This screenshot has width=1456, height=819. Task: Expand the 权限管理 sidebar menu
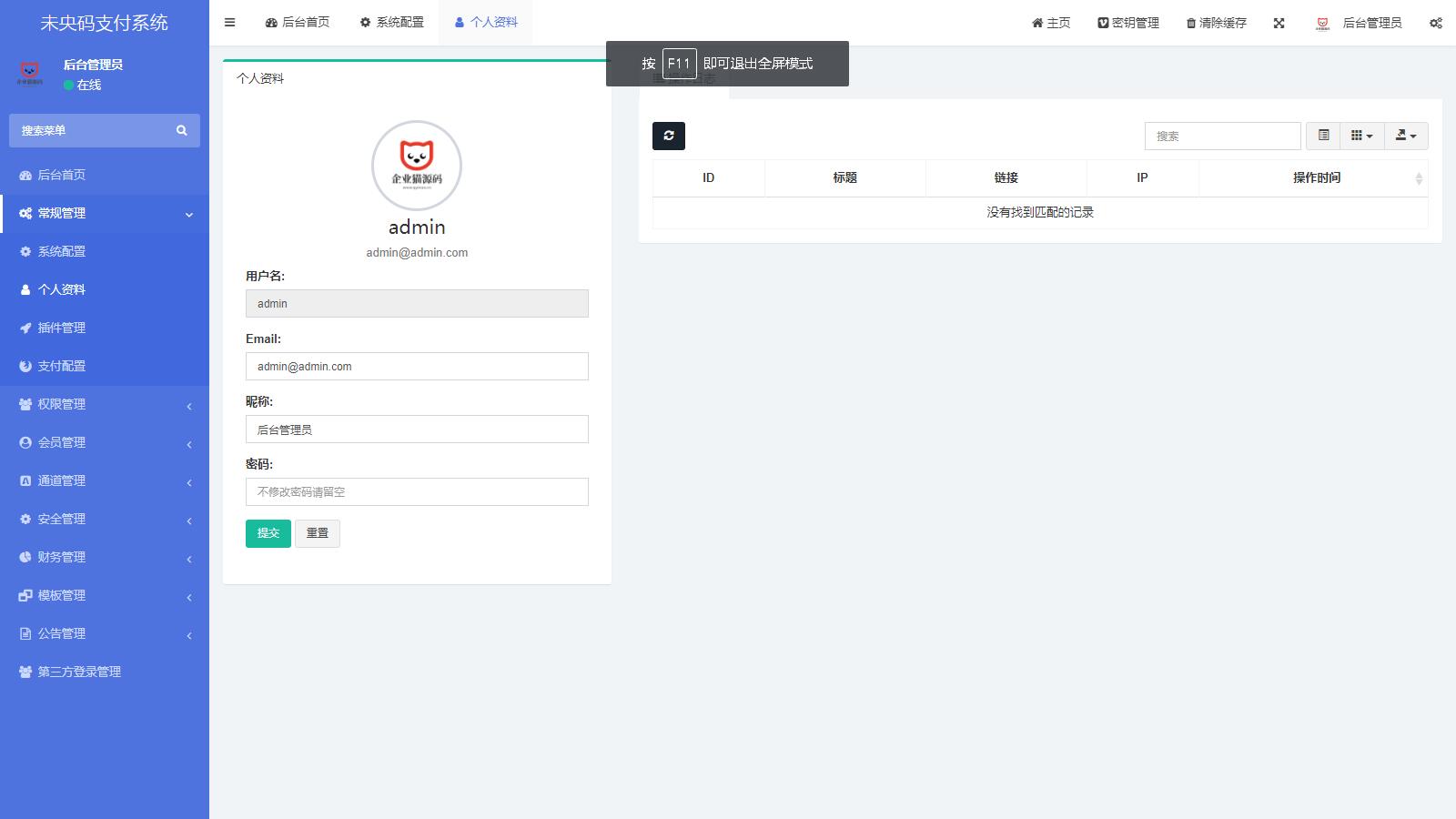click(x=104, y=404)
